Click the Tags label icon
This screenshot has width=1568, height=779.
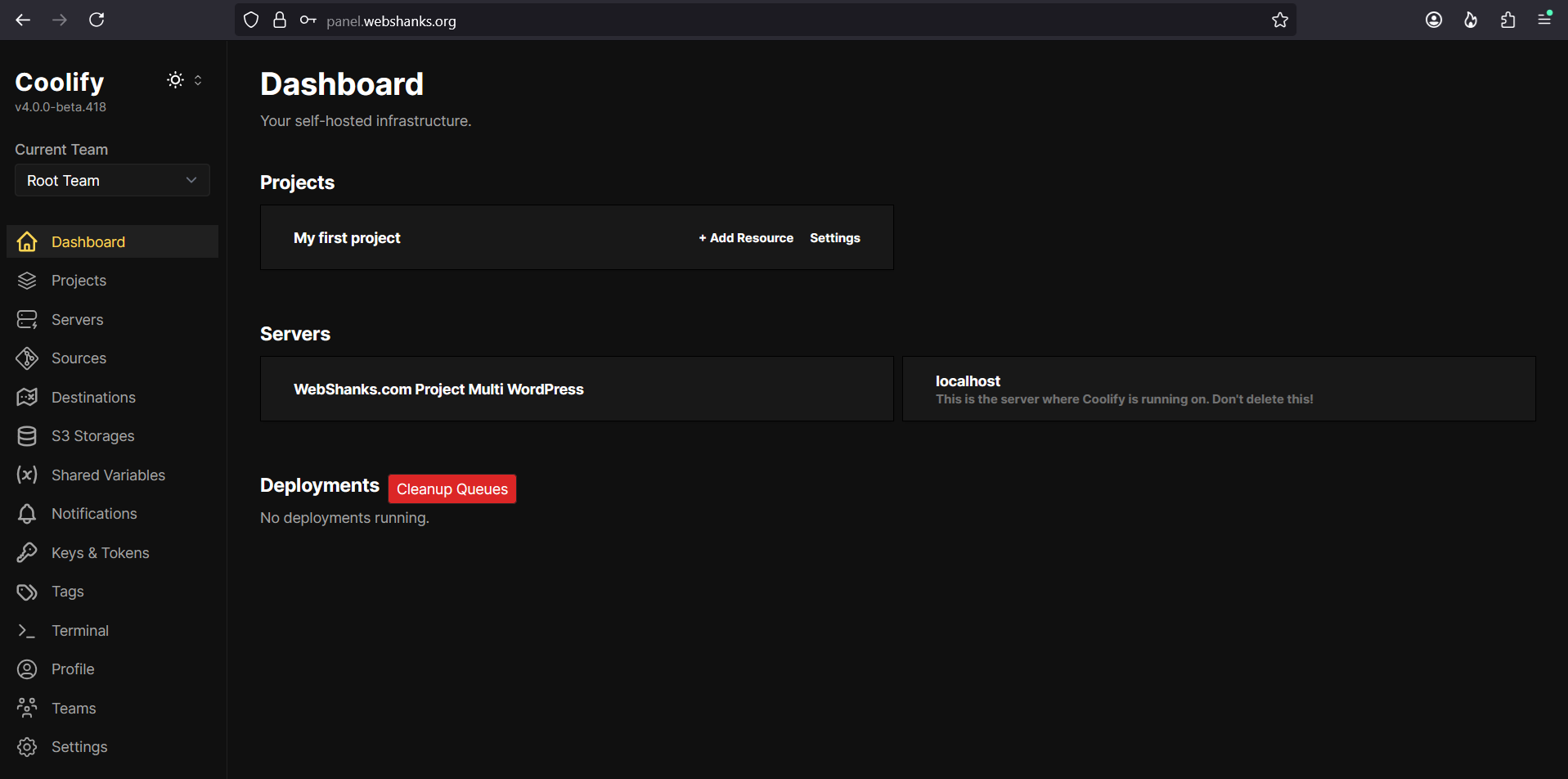(x=27, y=592)
